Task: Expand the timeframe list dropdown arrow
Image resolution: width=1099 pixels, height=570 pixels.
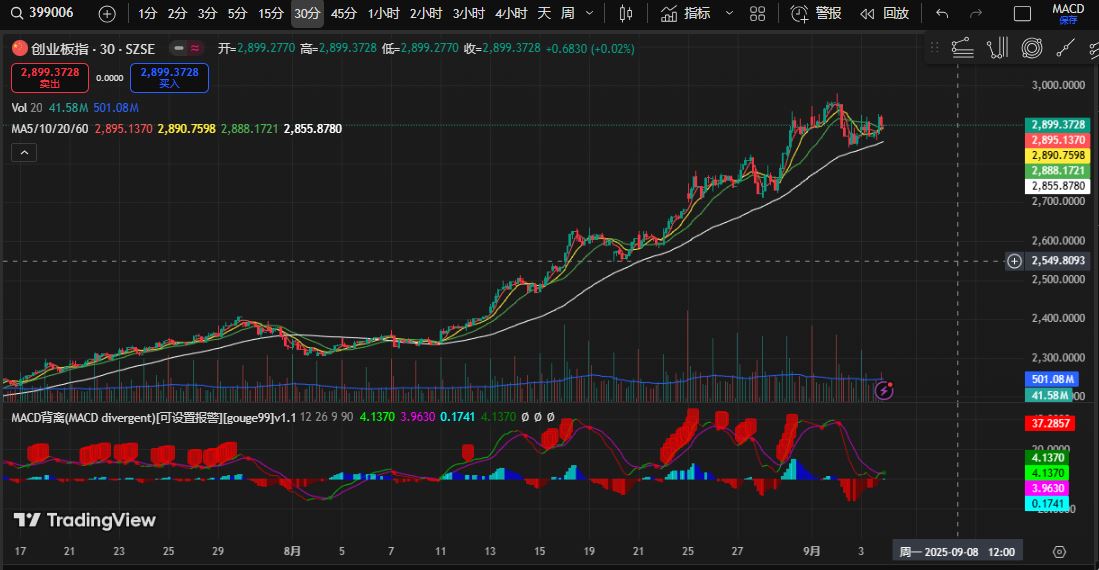Action: (x=589, y=13)
